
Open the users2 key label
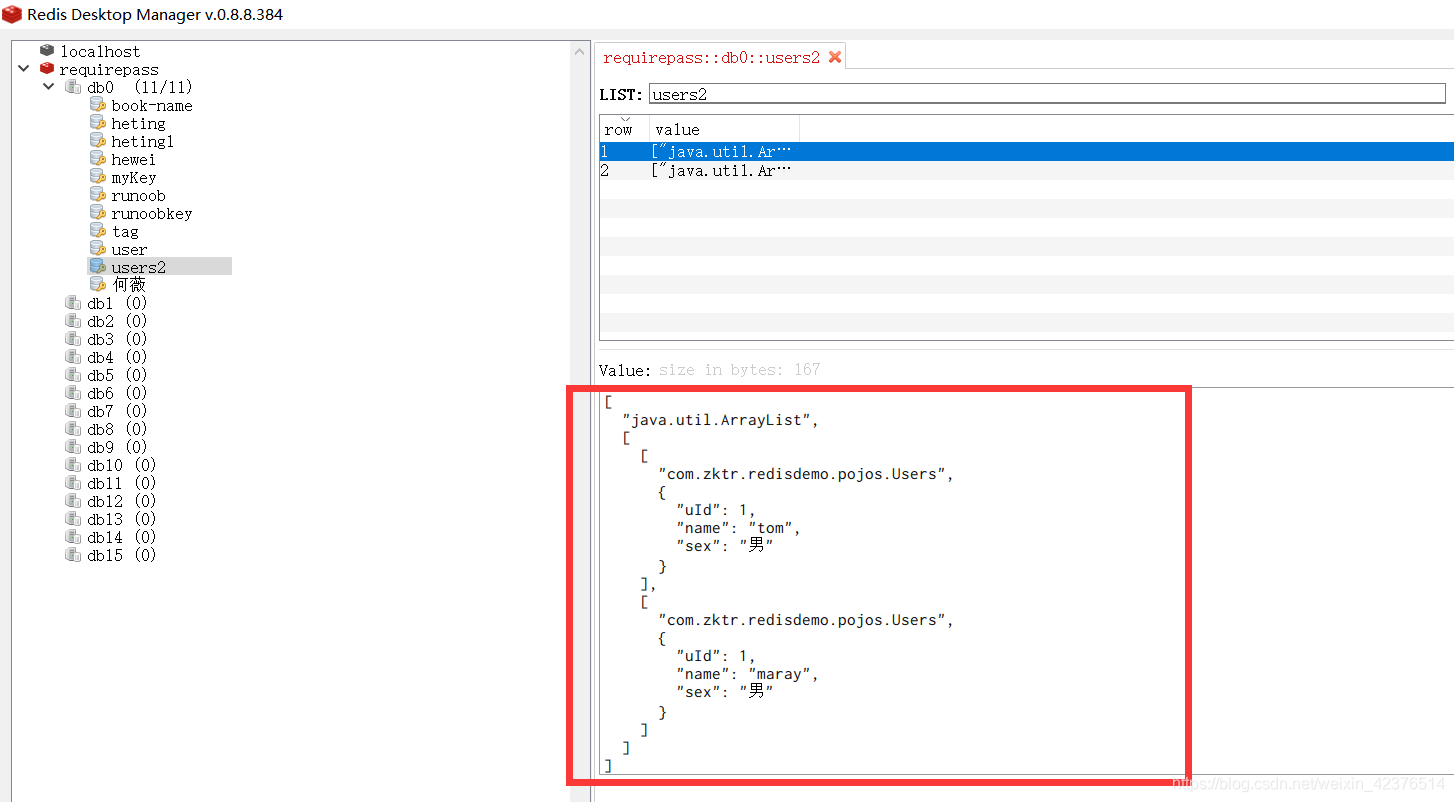138,267
